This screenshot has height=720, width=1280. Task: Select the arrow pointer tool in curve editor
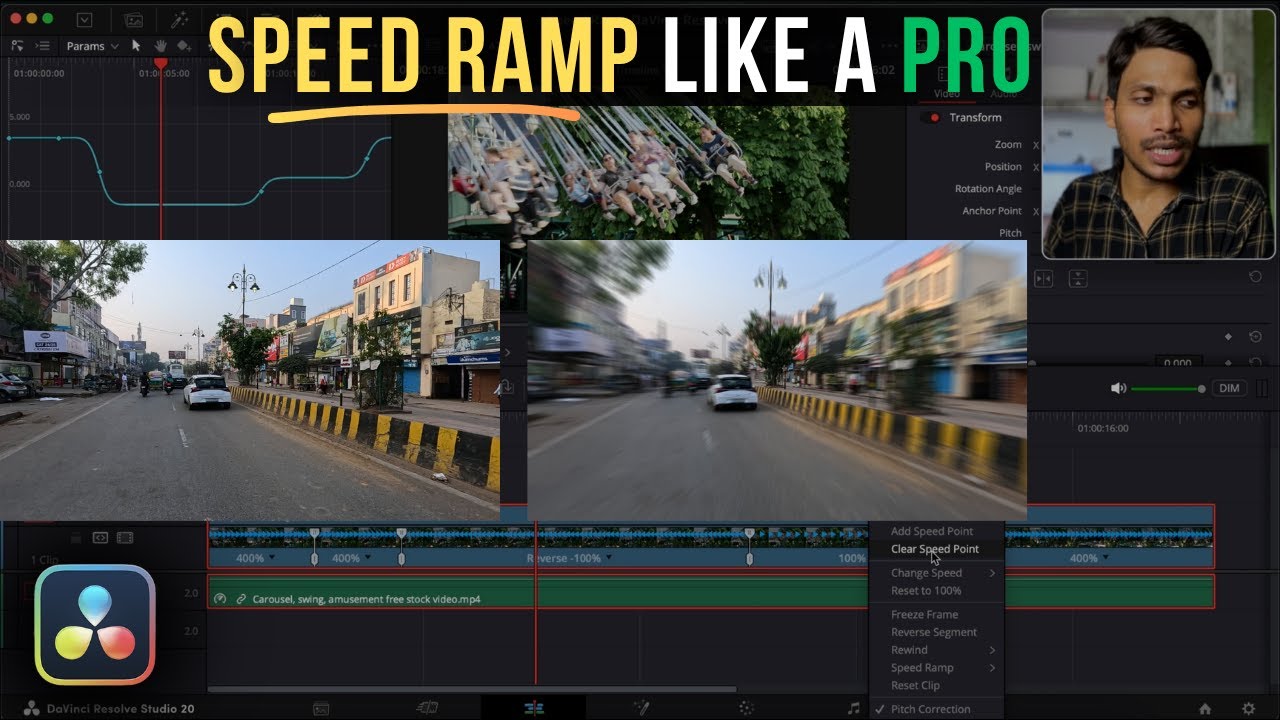[x=137, y=46]
